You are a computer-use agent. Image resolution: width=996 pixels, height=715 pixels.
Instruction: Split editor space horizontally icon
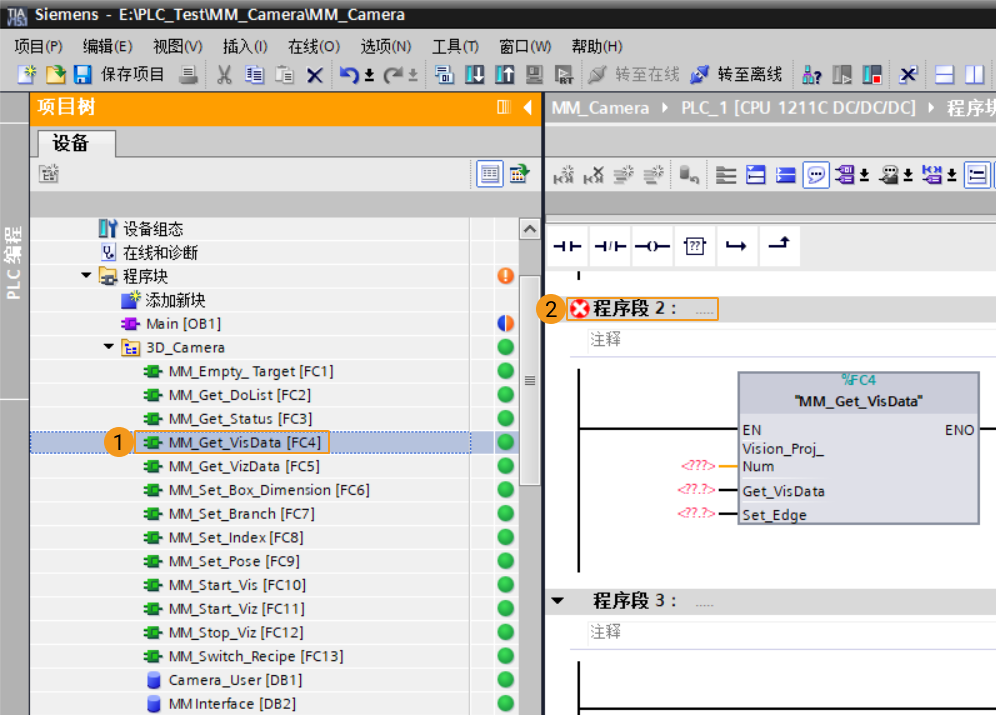click(945, 74)
